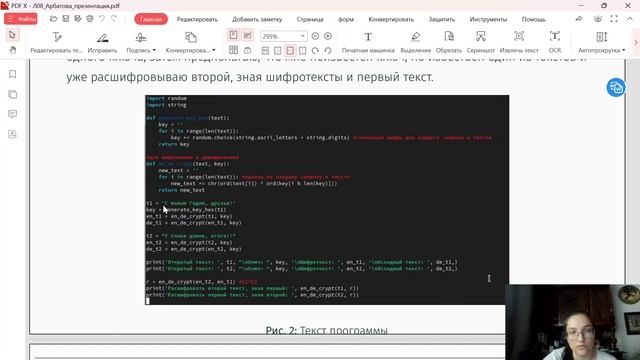Screen dimensions: 640x360
Task: Select the Печатная машинка tool
Action: coord(368,42)
